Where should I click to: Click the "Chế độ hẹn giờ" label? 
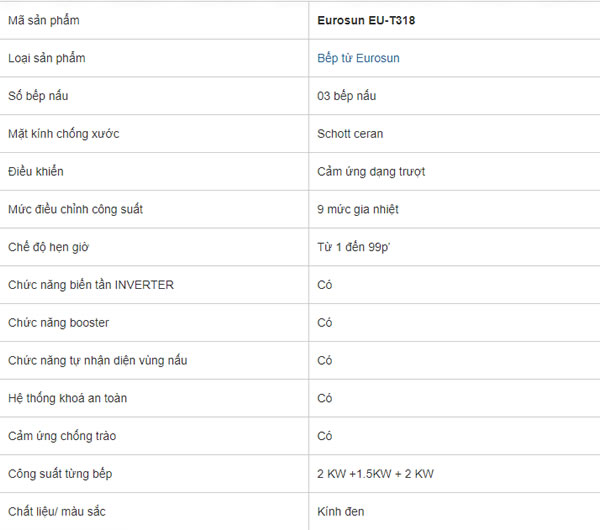(49, 247)
